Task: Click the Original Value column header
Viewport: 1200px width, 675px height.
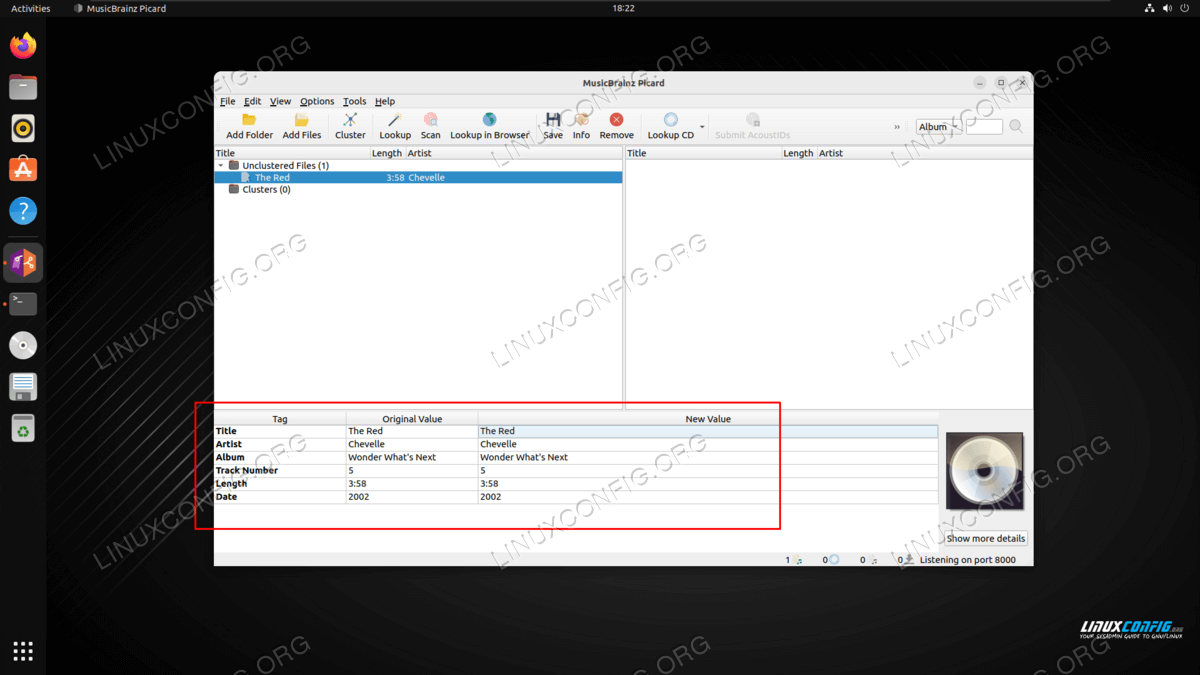Action: (412, 419)
